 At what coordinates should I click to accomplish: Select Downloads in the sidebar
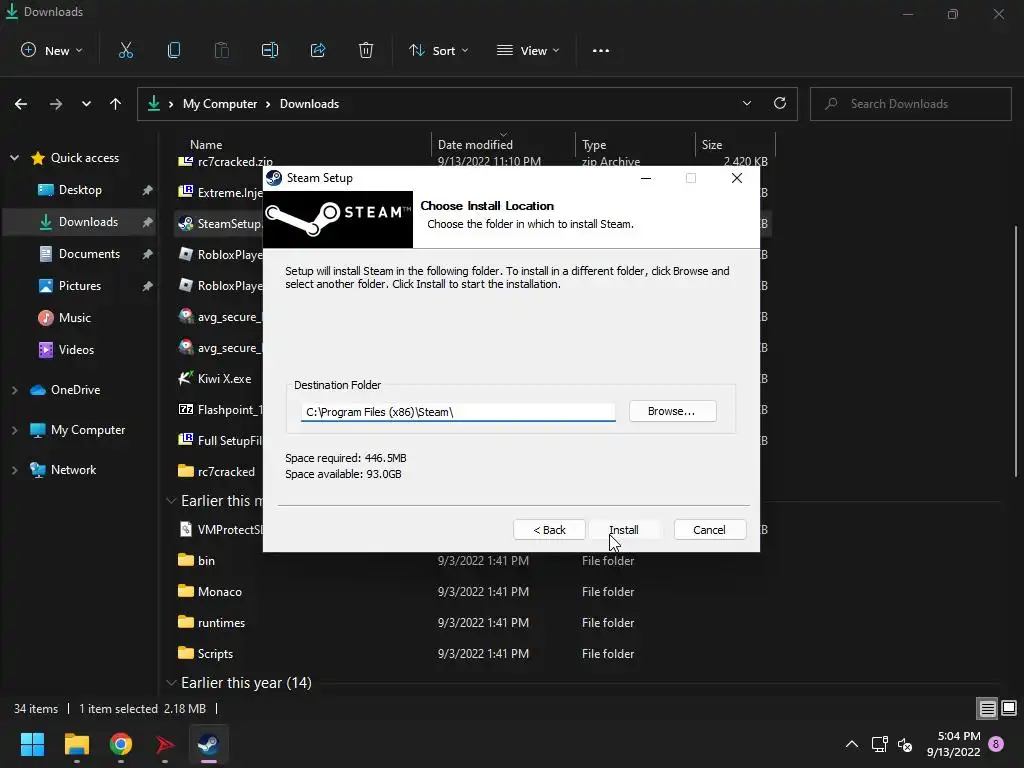[80, 222]
